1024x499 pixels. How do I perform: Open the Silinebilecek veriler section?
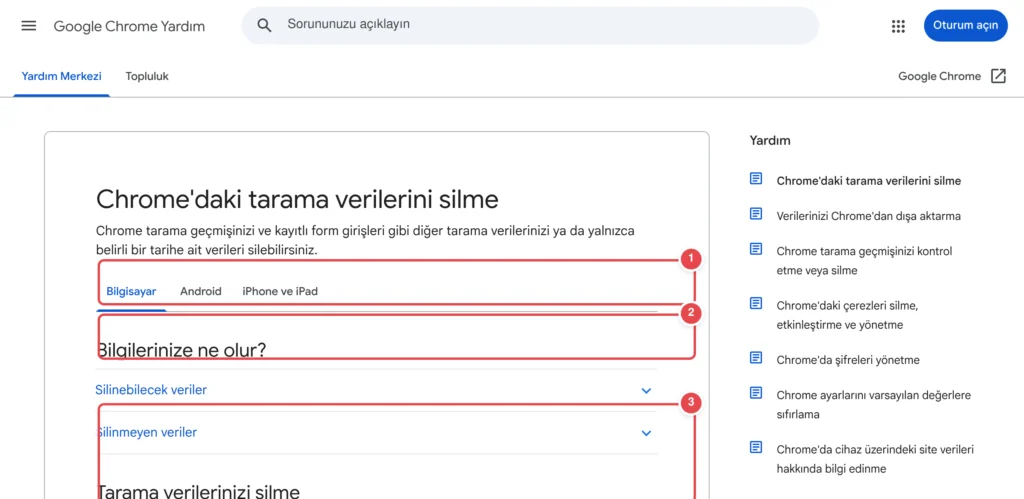click(376, 391)
